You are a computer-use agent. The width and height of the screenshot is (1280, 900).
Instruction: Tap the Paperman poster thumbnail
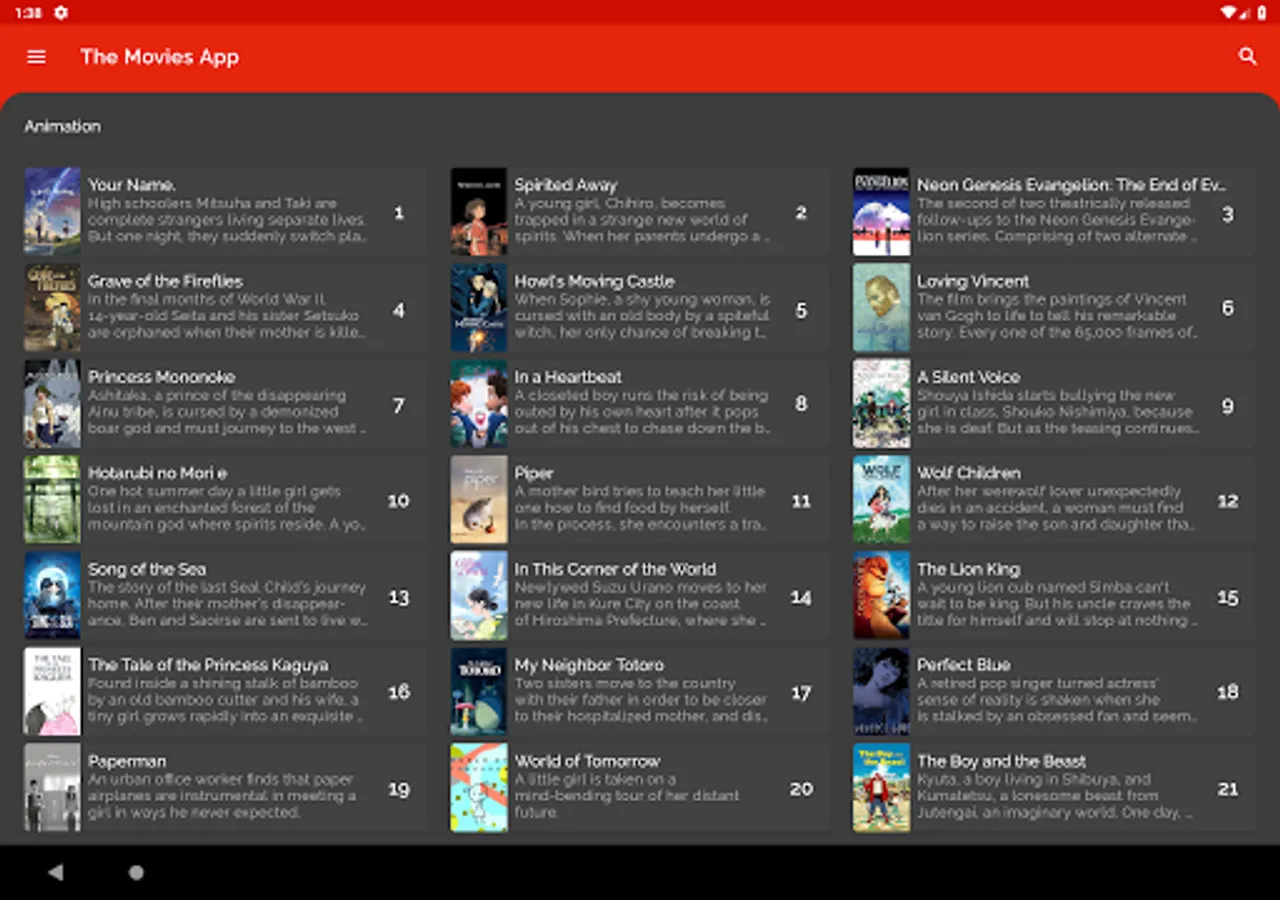click(x=52, y=788)
